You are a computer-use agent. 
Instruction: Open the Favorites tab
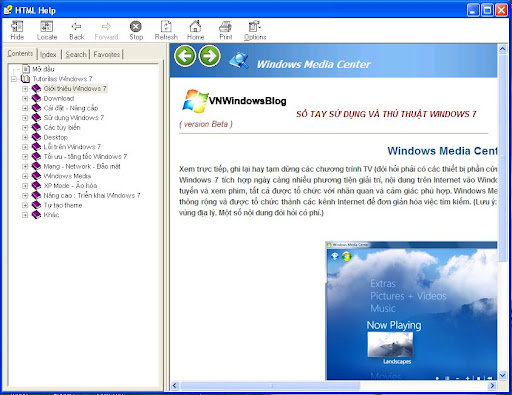coord(106,54)
